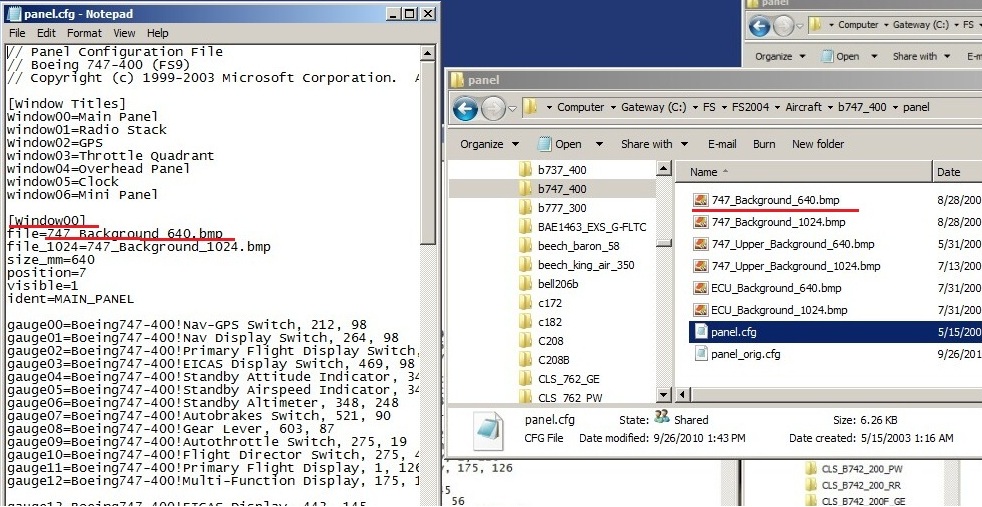Screen dimensions: 982x507
Task: Open the Edit menu in Notepad
Action: pyautogui.click(x=46, y=33)
